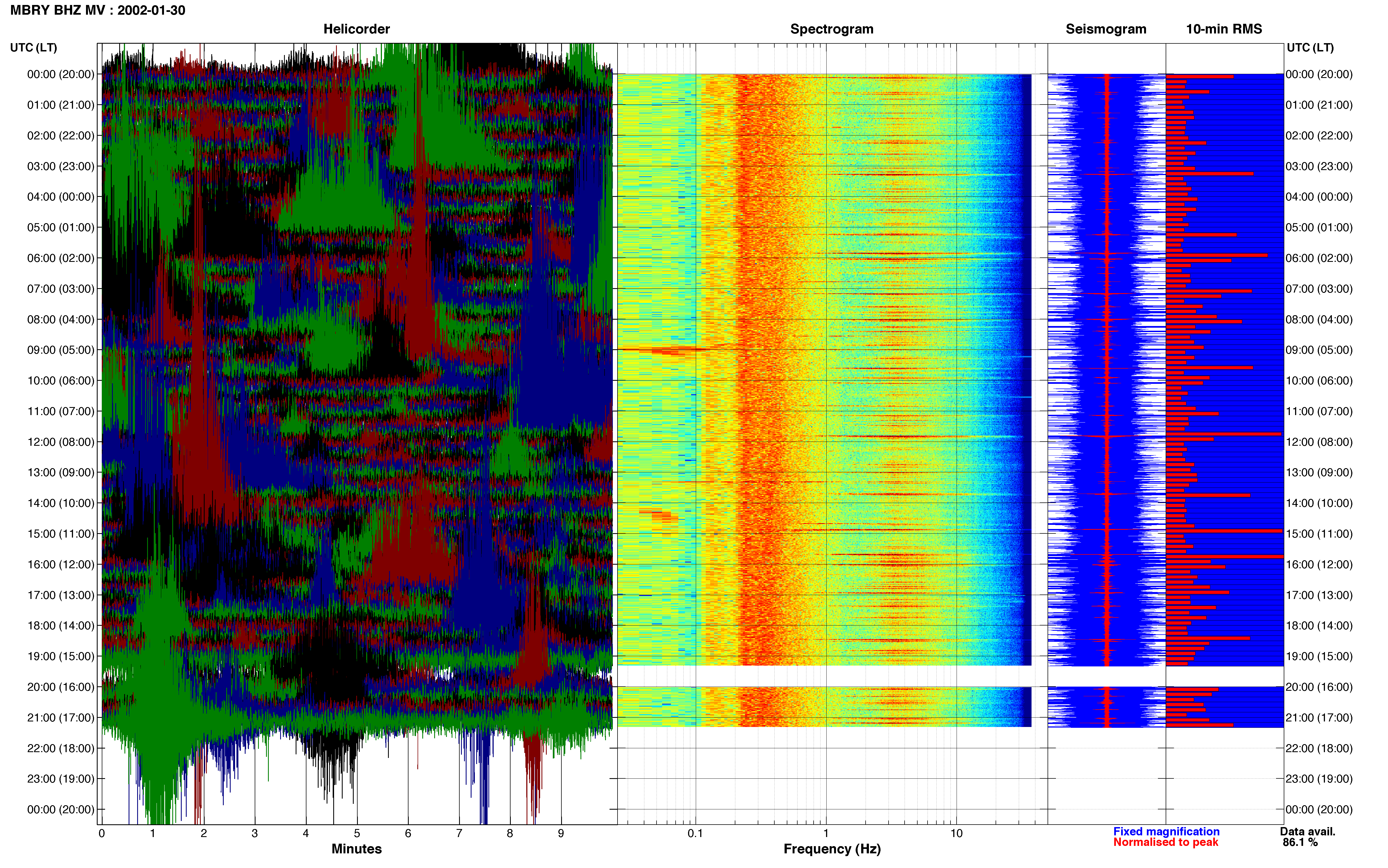The image size is (1388, 868).
Task: Click the 0 tick on Minutes axis
Action: click(101, 833)
